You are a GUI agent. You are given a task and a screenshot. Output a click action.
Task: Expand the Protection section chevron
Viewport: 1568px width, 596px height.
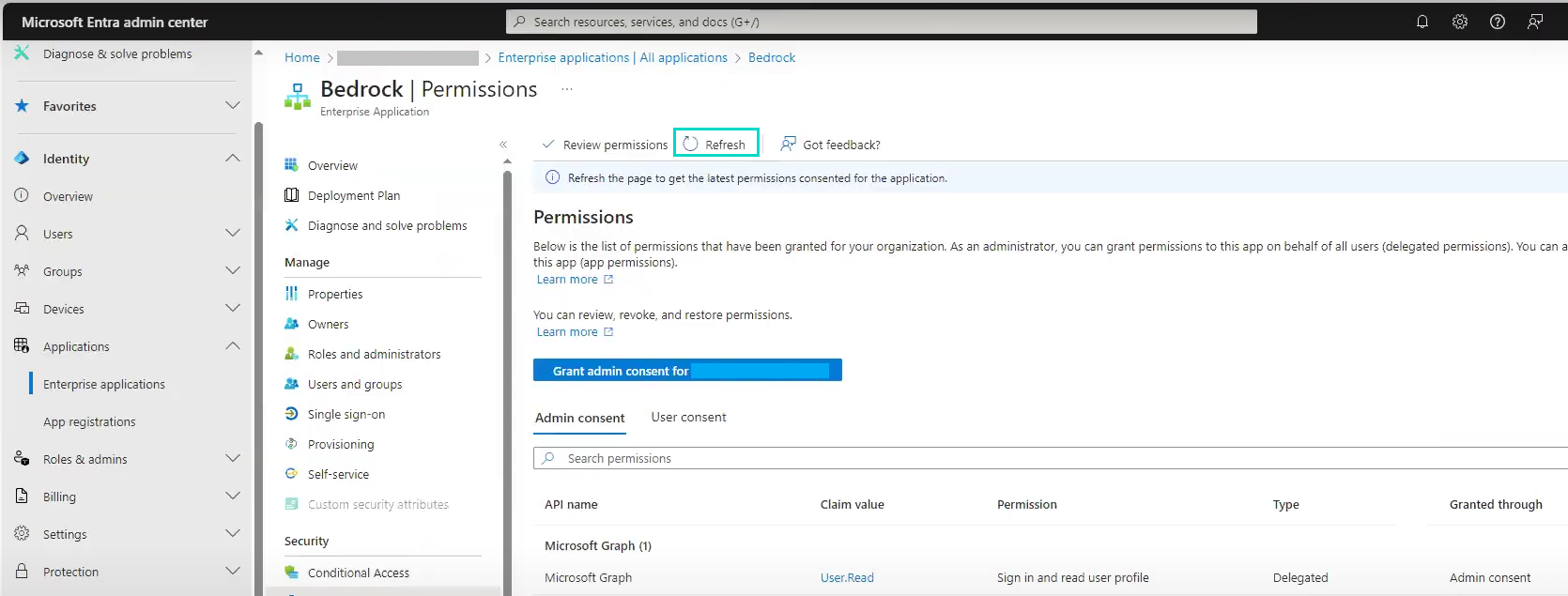[x=233, y=572]
